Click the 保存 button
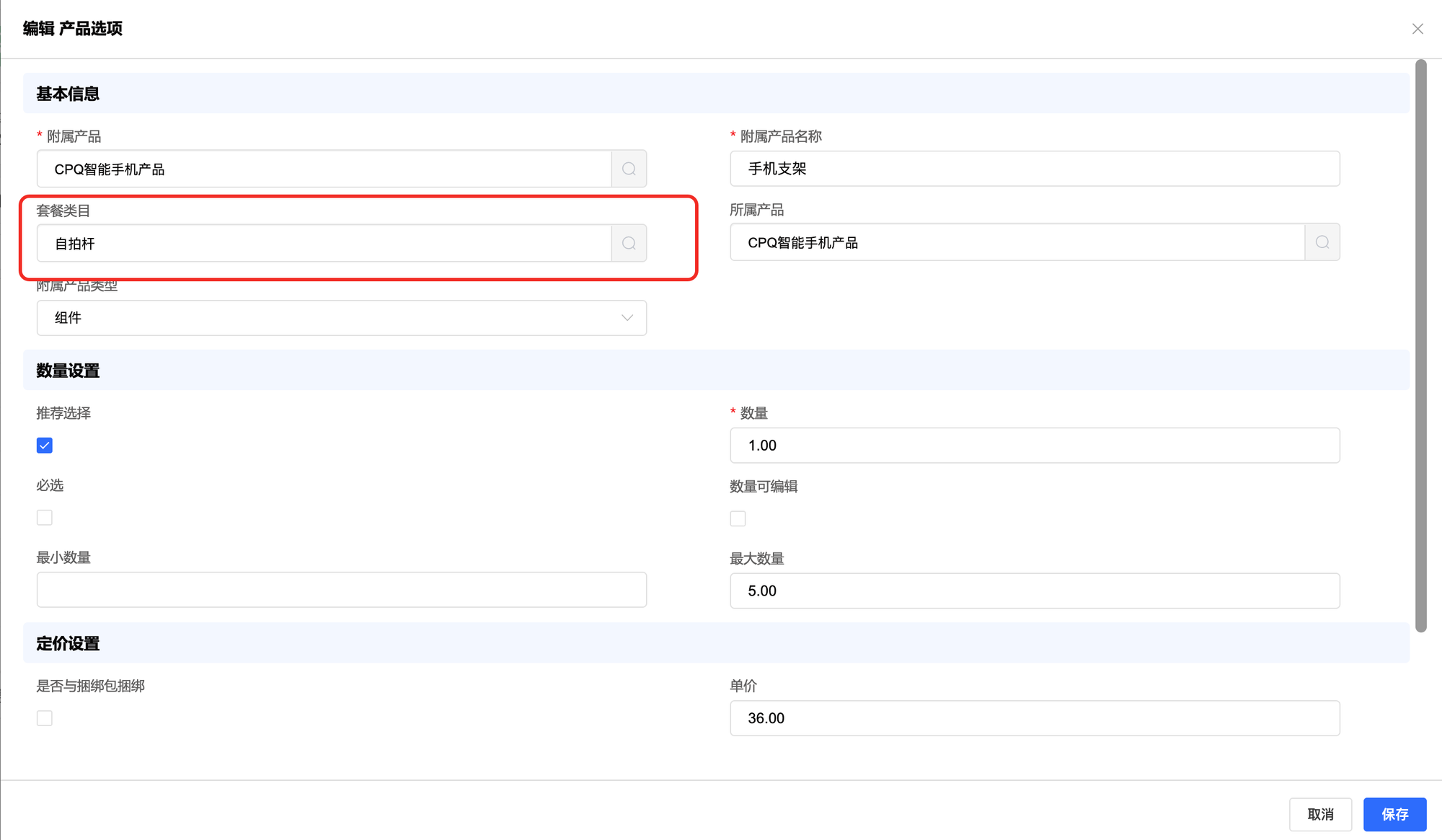This screenshot has height=840, width=1442. click(1394, 814)
